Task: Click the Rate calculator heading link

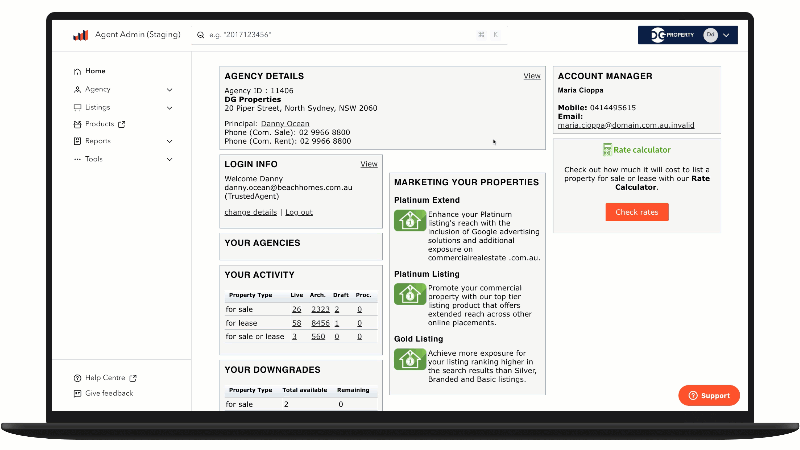Action: (x=642, y=149)
